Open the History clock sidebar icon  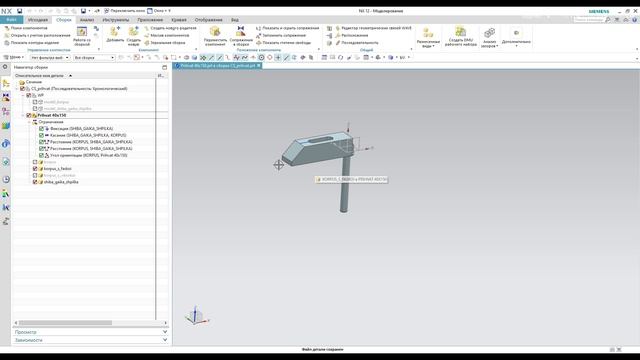coord(6,179)
